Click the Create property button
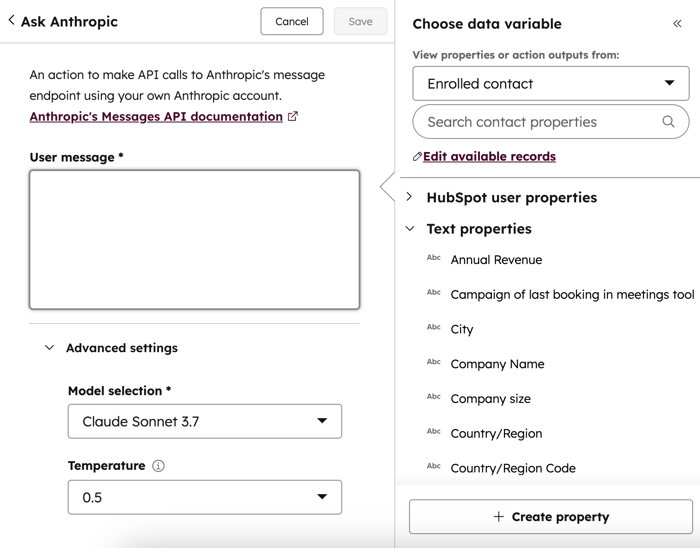Image resolution: width=700 pixels, height=548 pixels. click(x=551, y=517)
